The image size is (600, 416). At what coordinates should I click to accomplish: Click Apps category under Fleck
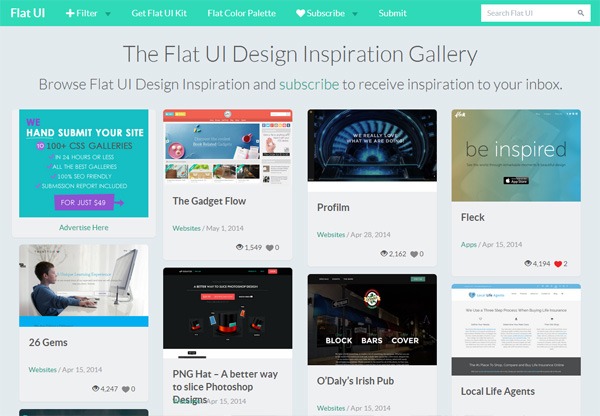point(469,245)
